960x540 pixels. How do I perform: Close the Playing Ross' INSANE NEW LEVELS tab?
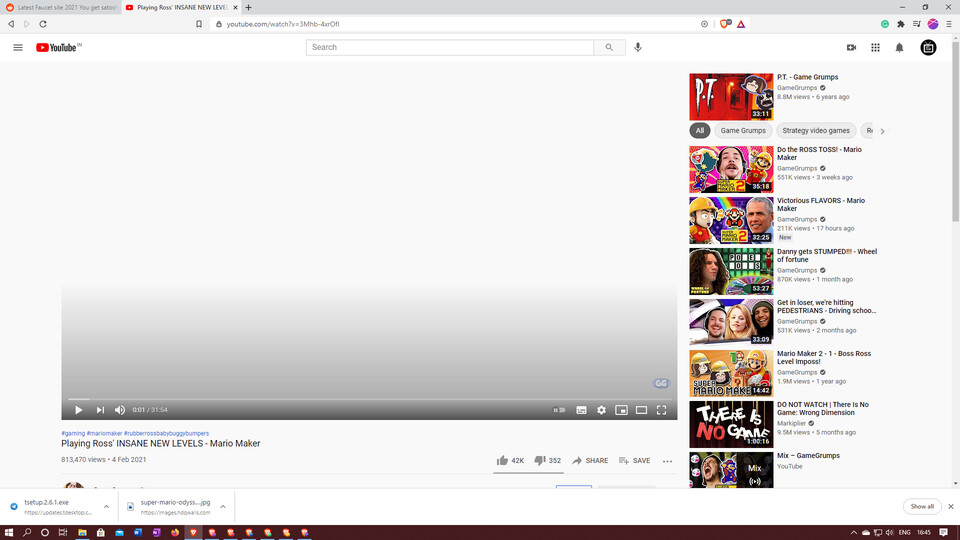click(235, 7)
